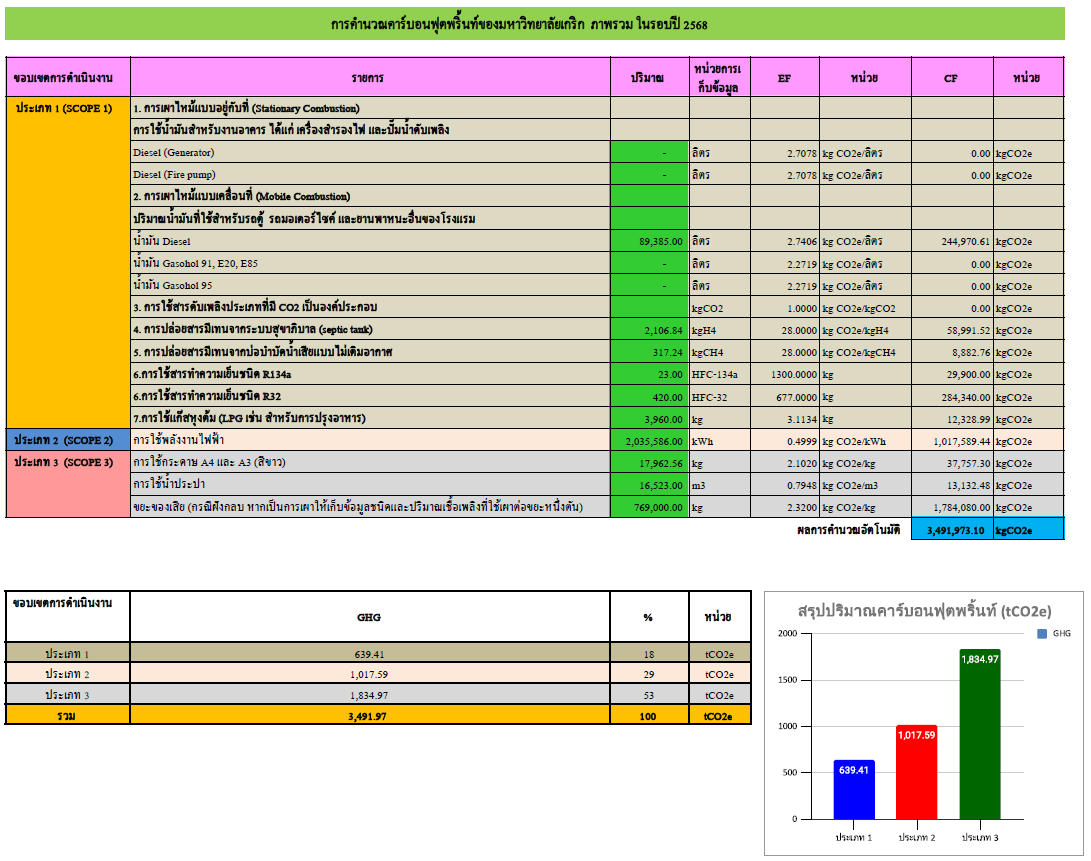Click the blue GHG legend swatch in chart
Viewport: 1091px width, 861px height.
click(x=1042, y=634)
